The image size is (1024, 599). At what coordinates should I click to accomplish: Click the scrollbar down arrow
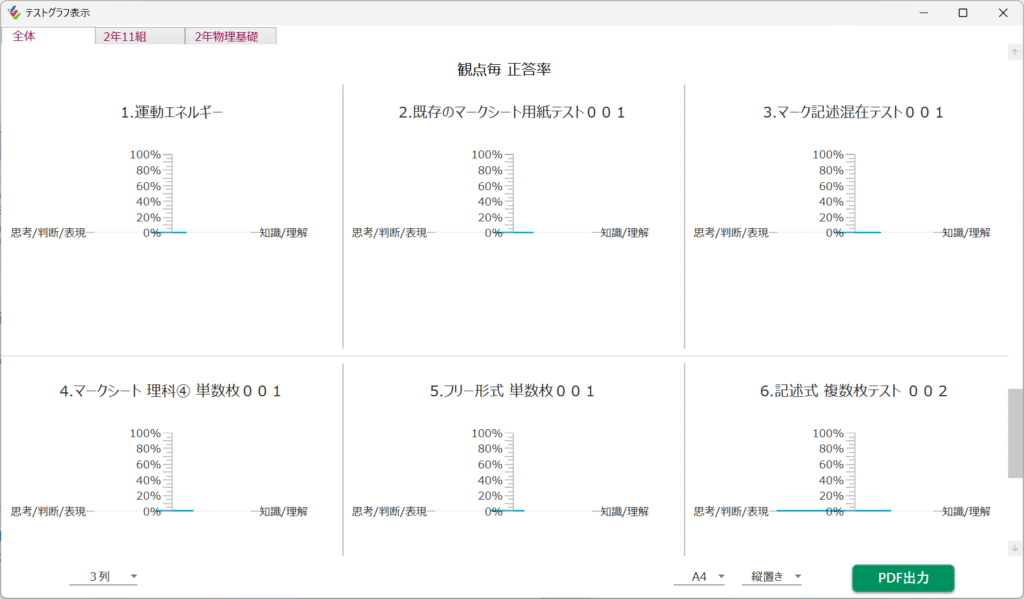tap(1015, 548)
